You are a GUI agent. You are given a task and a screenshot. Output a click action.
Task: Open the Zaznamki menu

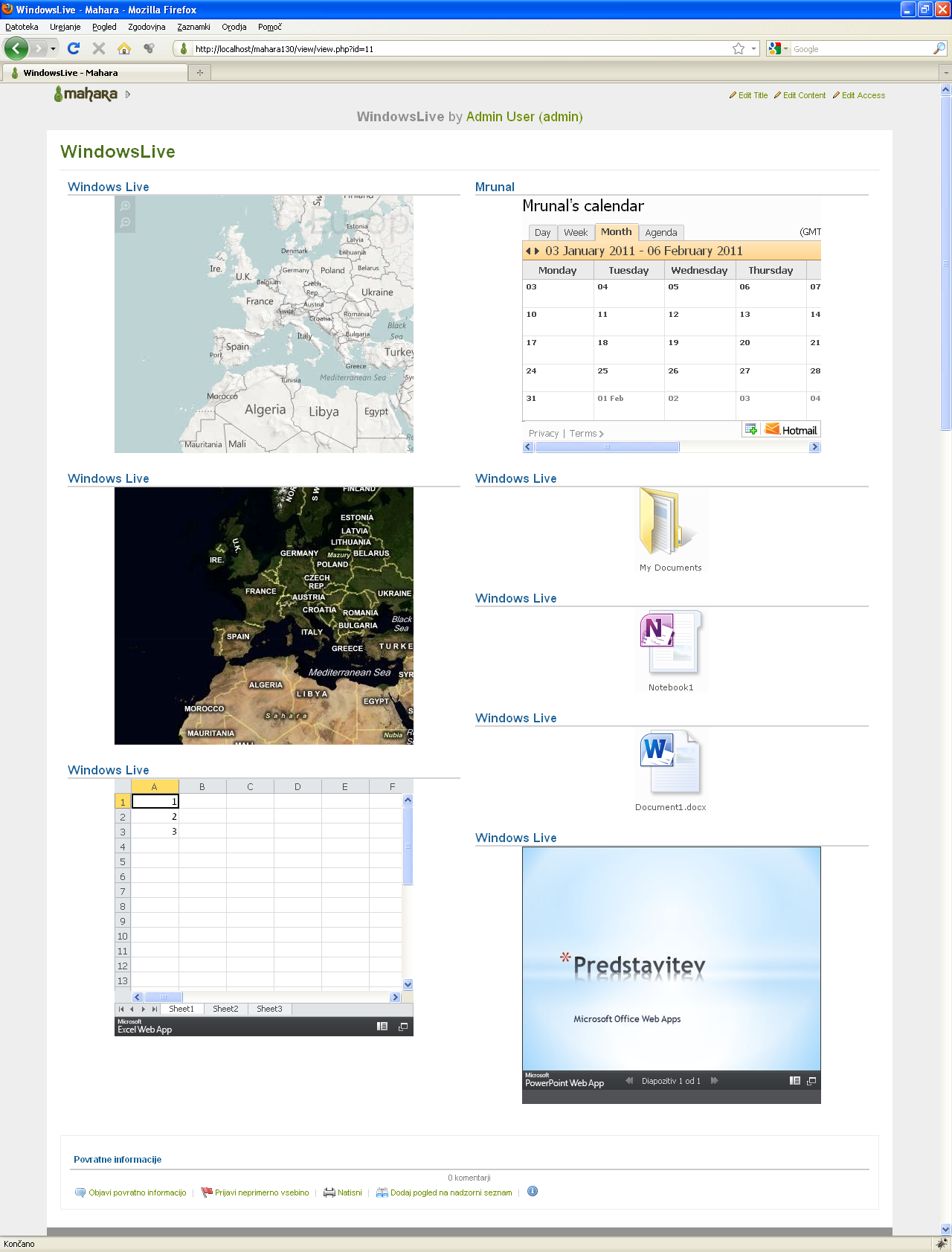193,27
